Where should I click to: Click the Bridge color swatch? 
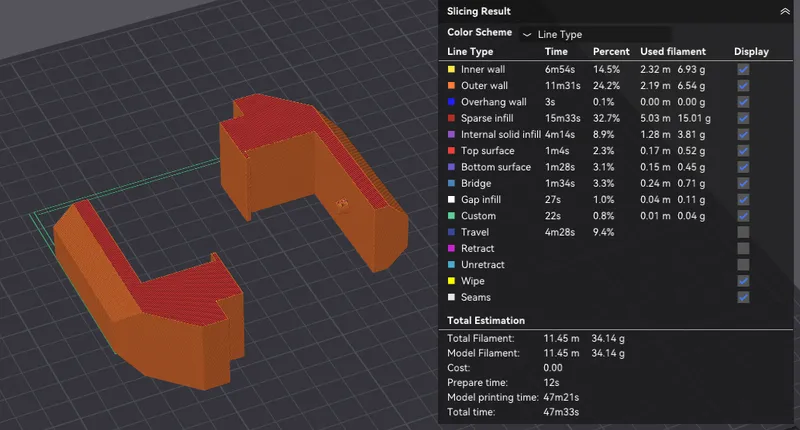(x=451, y=184)
